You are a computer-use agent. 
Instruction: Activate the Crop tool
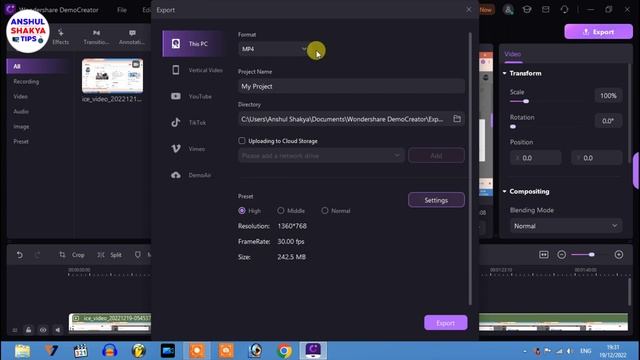[72, 255]
